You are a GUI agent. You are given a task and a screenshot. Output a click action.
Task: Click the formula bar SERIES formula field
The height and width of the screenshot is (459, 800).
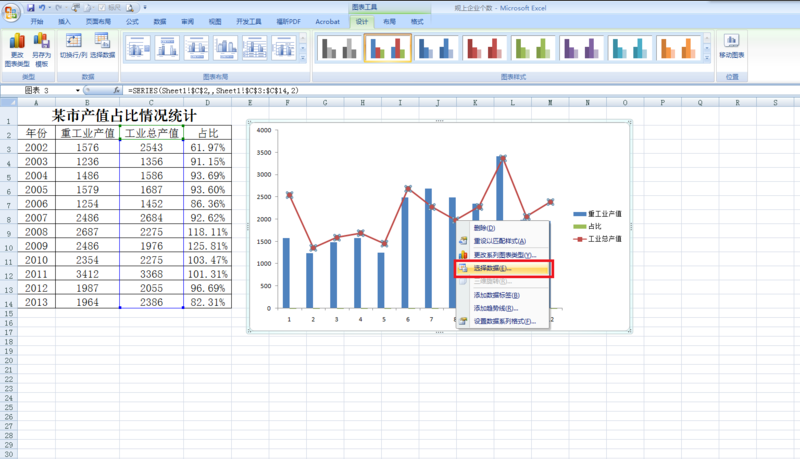tap(459, 90)
